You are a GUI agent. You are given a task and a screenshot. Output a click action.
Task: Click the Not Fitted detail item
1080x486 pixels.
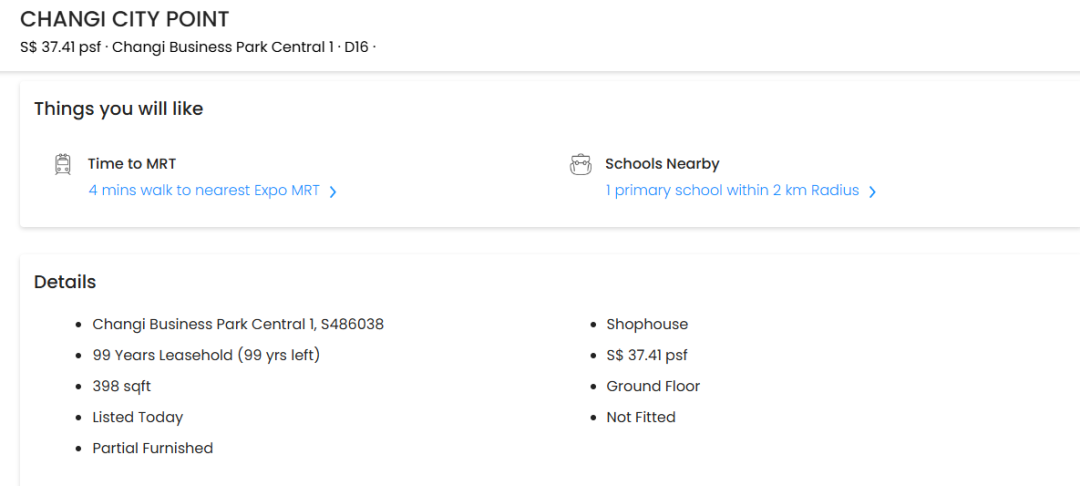[x=641, y=417]
